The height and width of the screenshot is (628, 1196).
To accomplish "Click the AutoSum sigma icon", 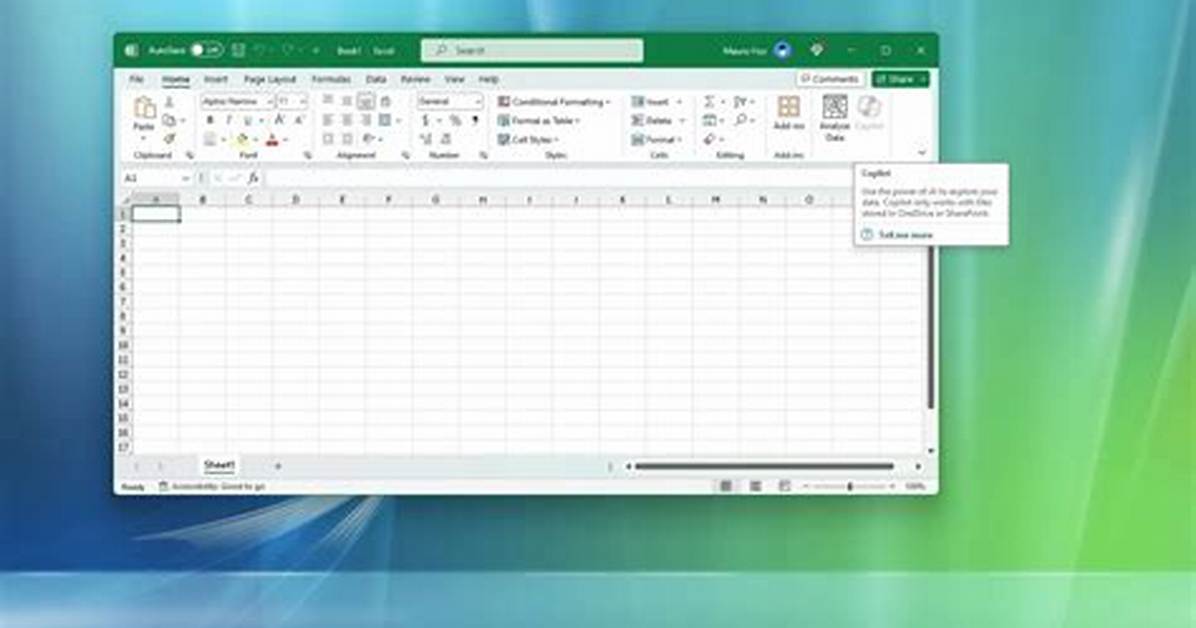I will [x=709, y=101].
